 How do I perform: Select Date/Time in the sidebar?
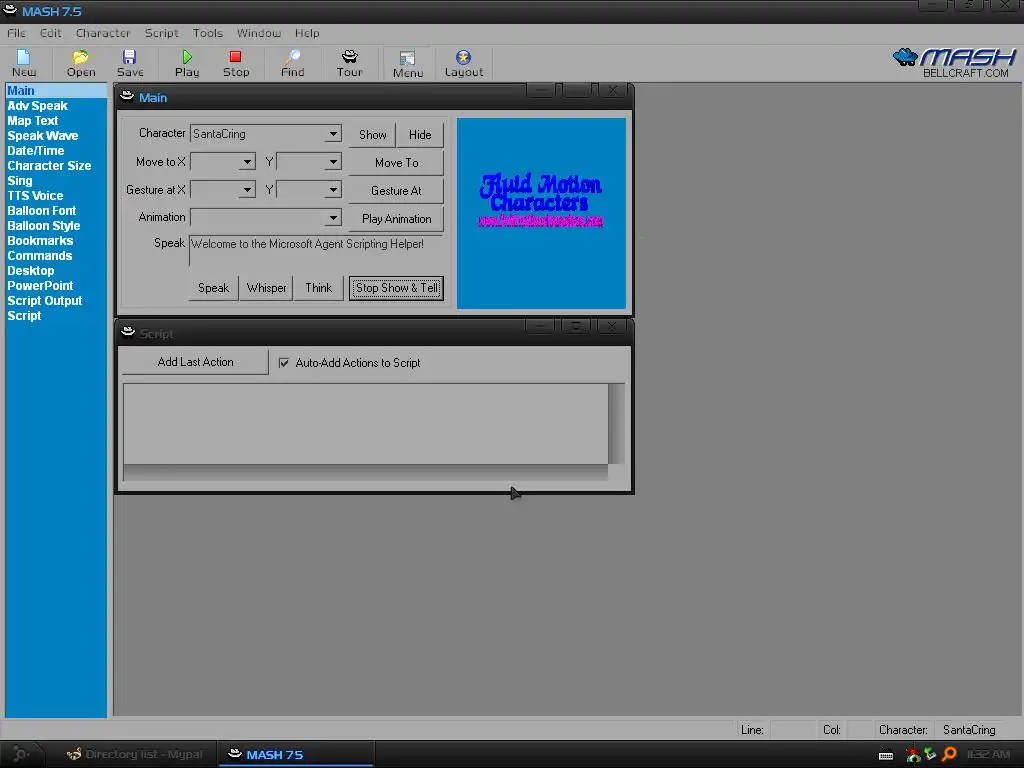click(x=35, y=151)
